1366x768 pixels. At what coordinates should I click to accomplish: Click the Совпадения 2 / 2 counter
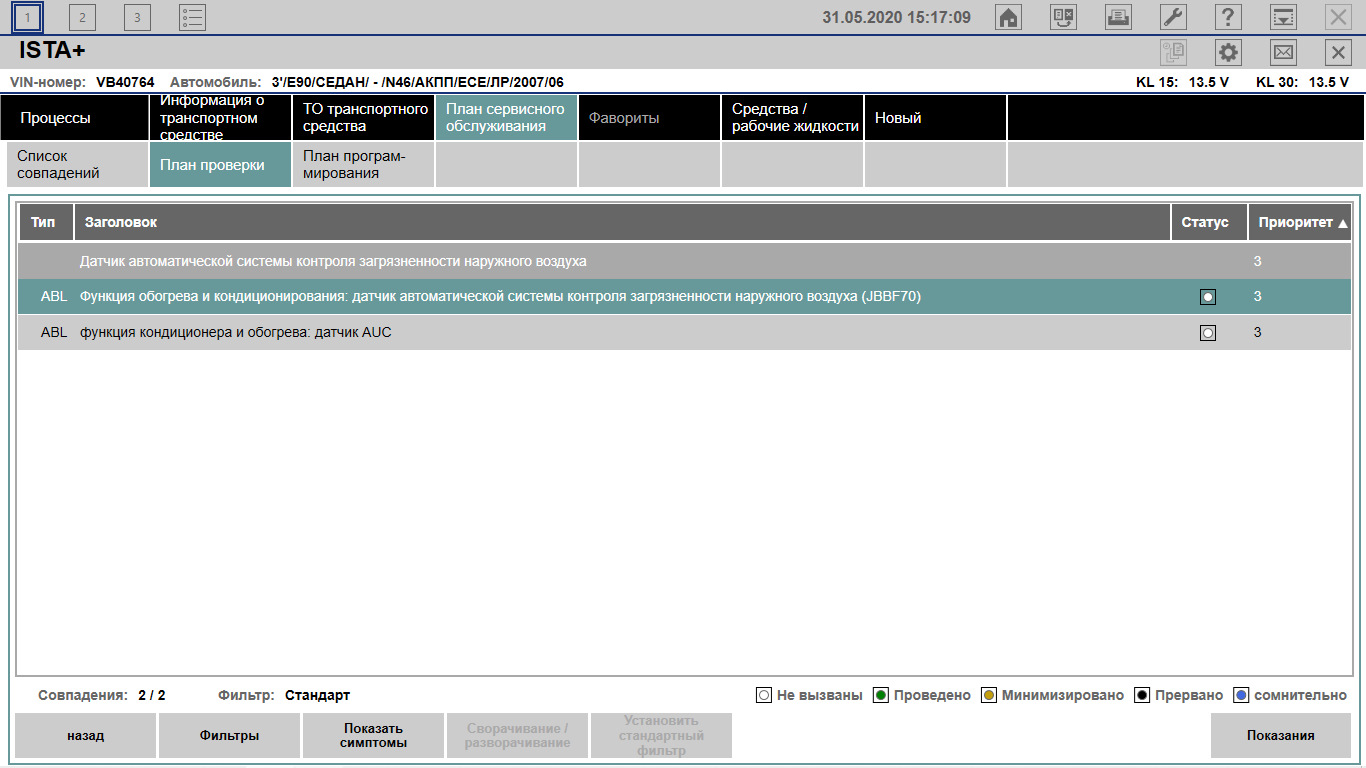pyautogui.click(x=152, y=695)
